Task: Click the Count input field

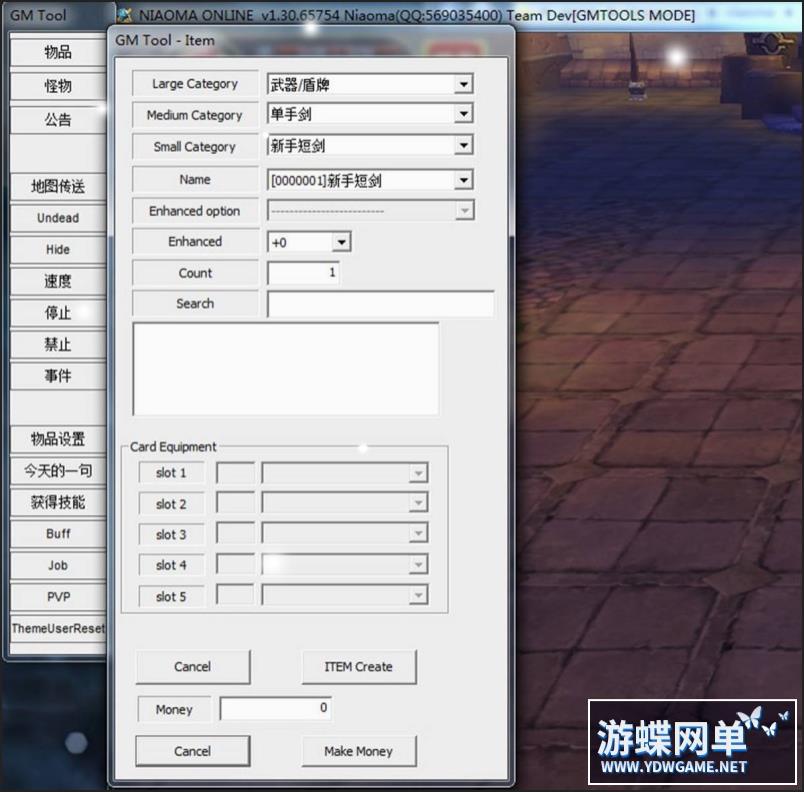Action: point(303,273)
